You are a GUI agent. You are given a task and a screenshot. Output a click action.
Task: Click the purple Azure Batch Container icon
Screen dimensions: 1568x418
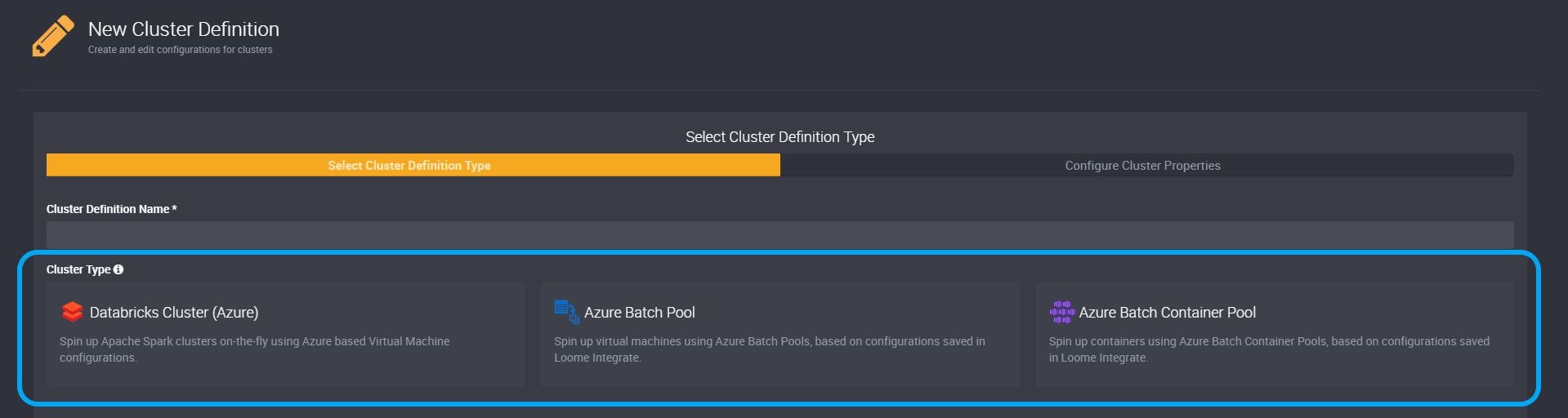(x=1061, y=312)
